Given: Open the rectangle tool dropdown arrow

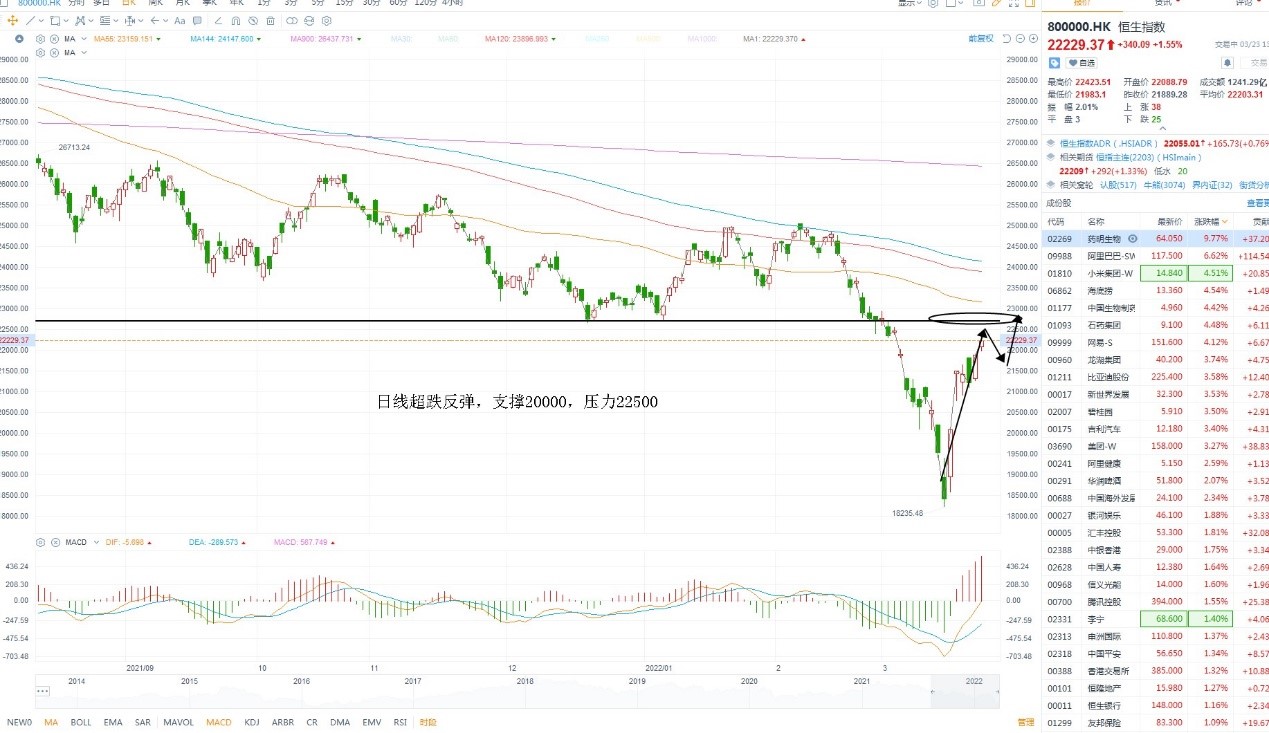Looking at the screenshot, I should [66, 21].
